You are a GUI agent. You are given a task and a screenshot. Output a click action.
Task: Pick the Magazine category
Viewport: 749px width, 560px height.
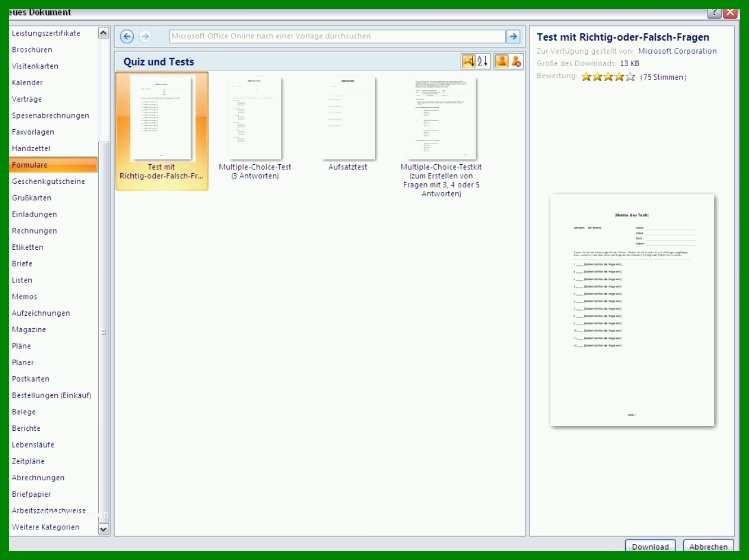coord(29,330)
